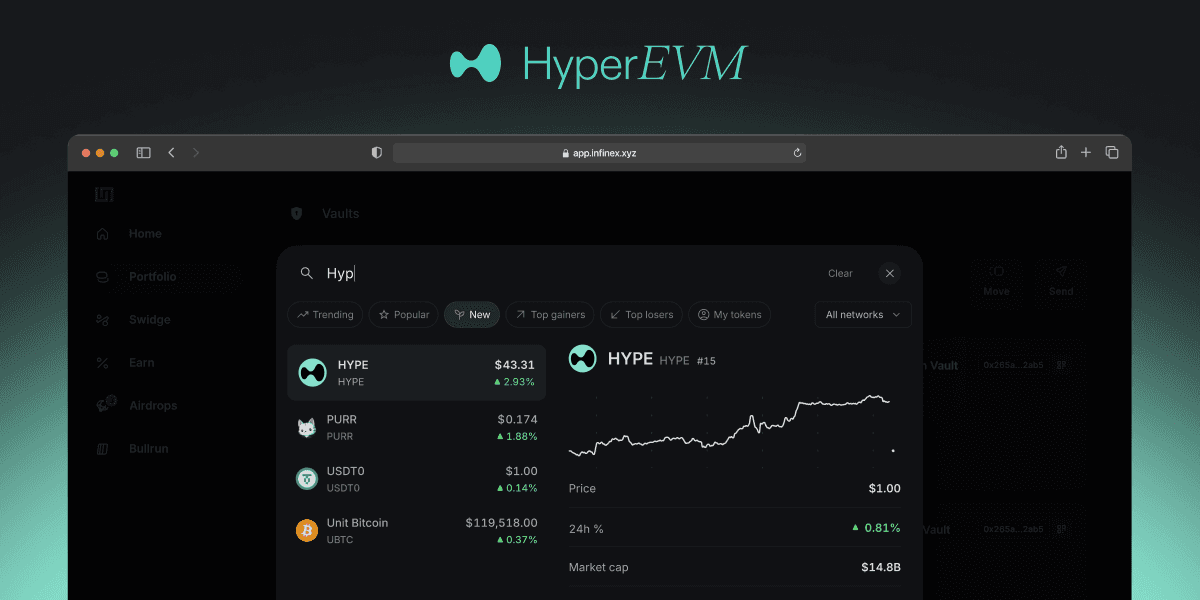Open the Swidge sidebar item

click(149, 320)
